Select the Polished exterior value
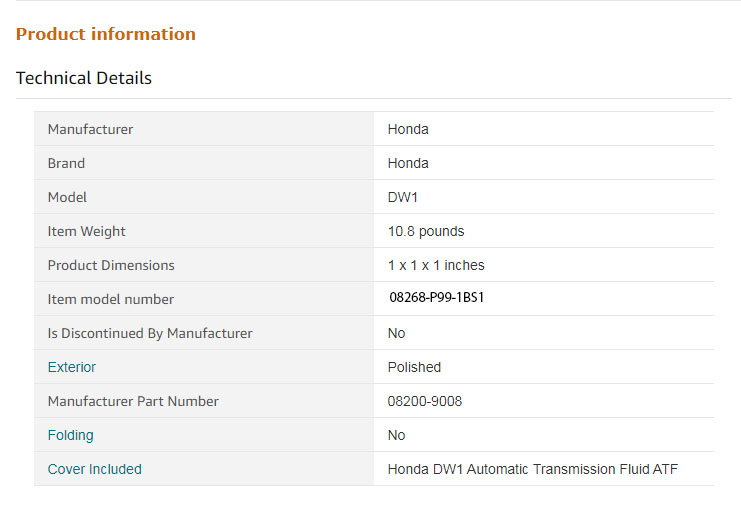The height and width of the screenshot is (516, 741). pyautogui.click(x=414, y=367)
